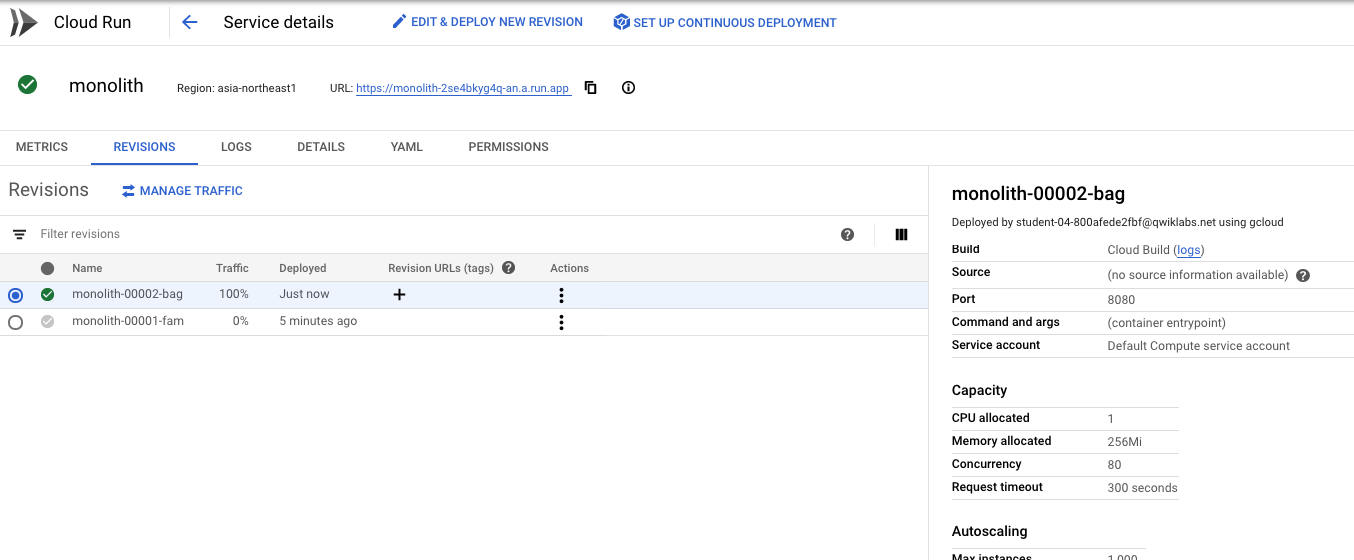The width and height of the screenshot is (1354, 560).
Task: Click the Cloud Run logo icon
Action: pos(24,22)
